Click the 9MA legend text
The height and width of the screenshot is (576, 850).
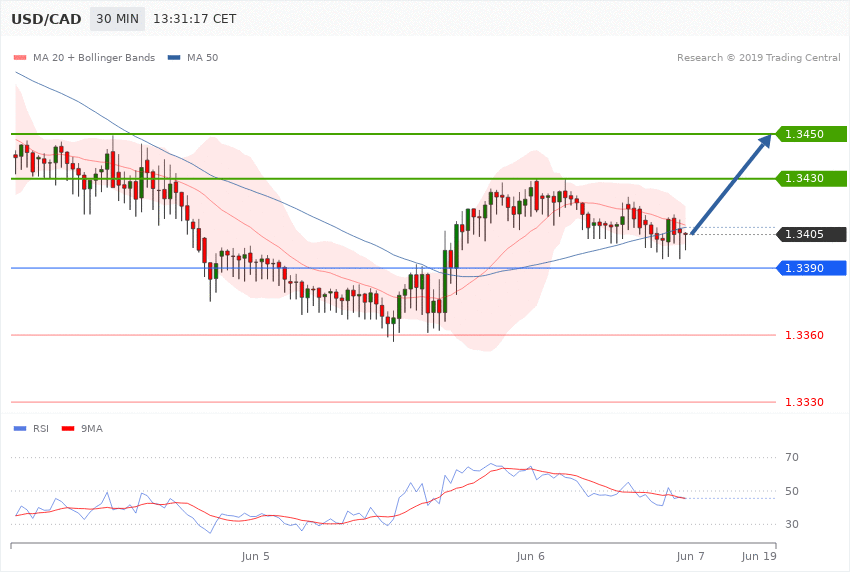92,429
